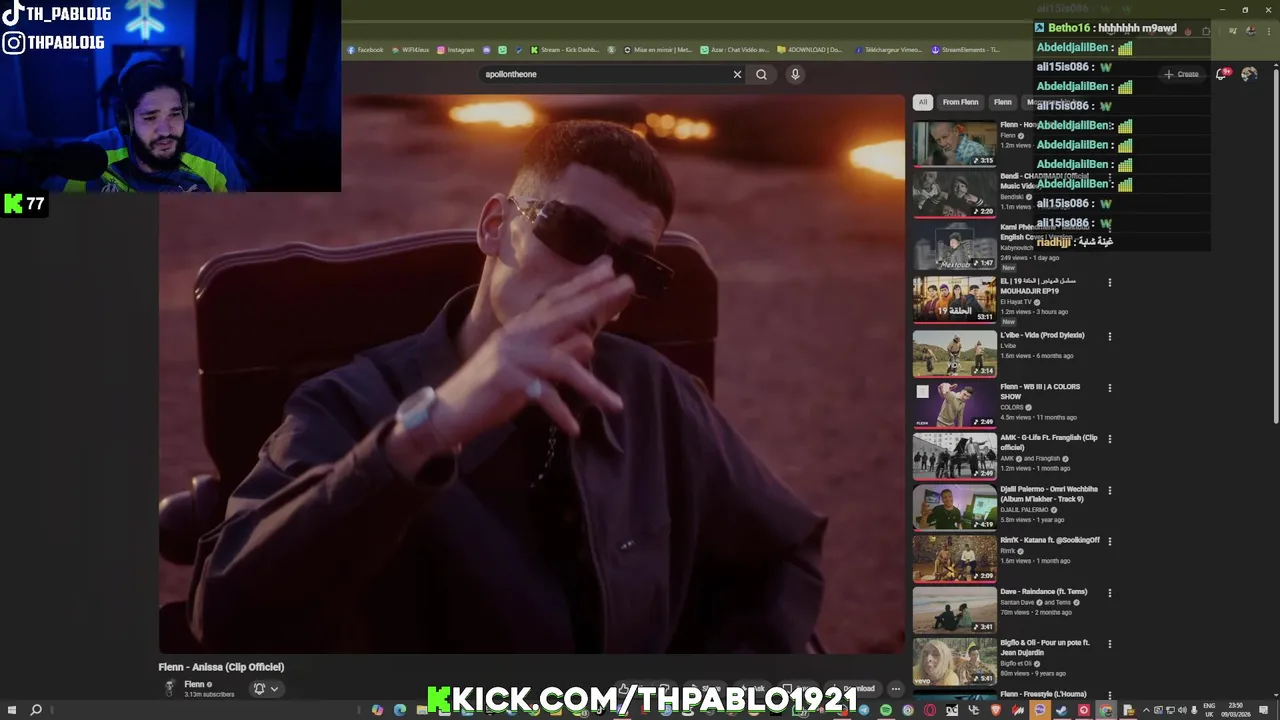
Task: Select the All filter chip
Action: tap(923, 102)
